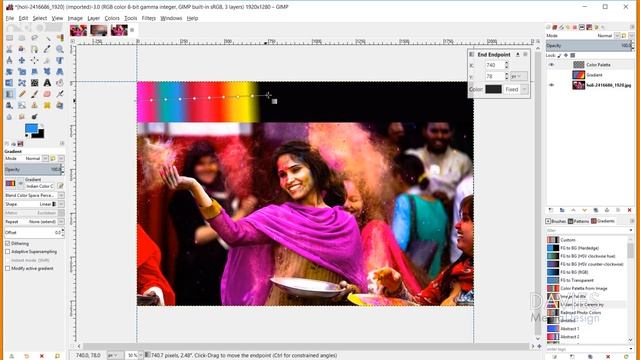Select the Move tool

pyautogui.click(x=22, y=60)
